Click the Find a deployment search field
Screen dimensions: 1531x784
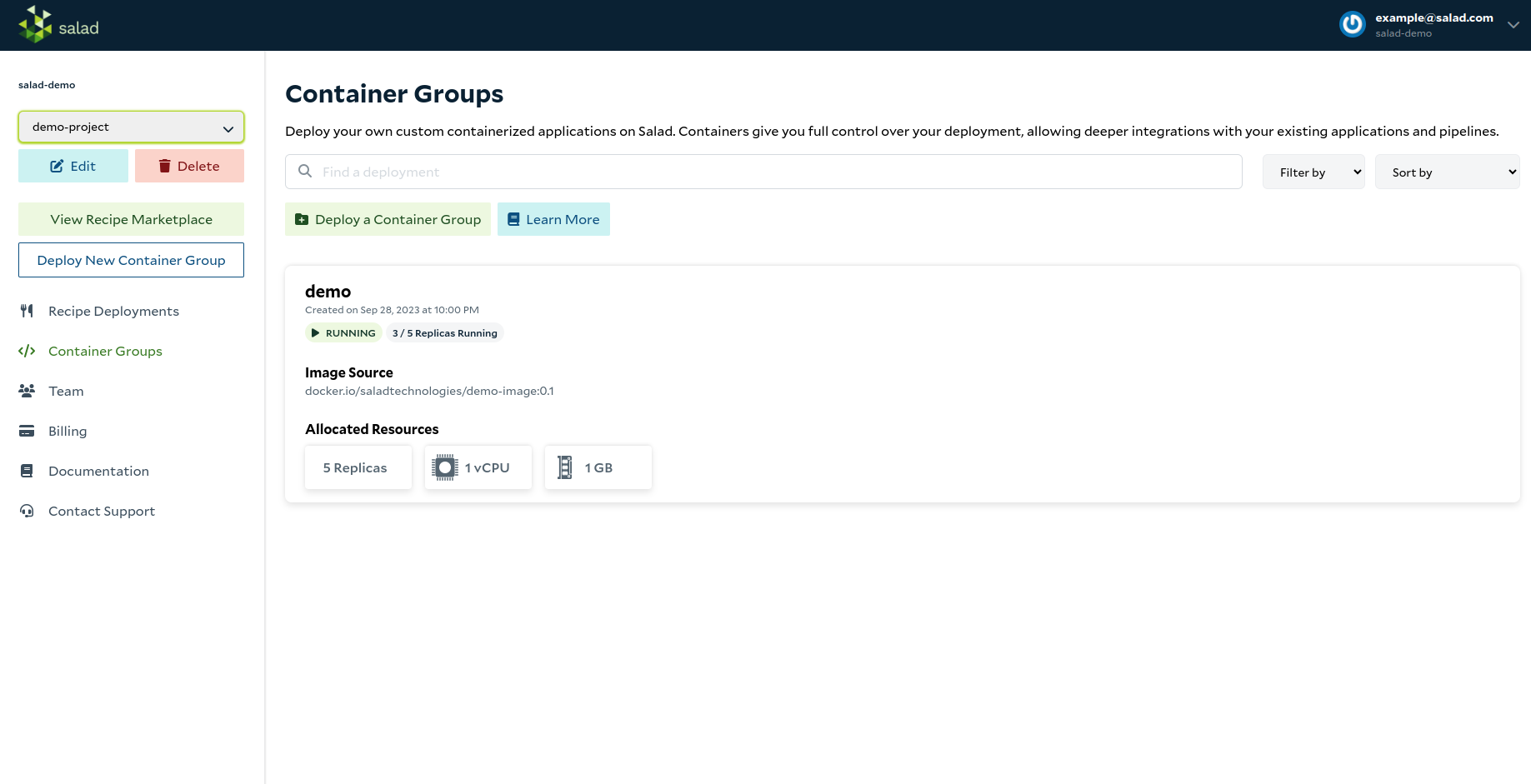pyautogui.click(x=763, y=172)
